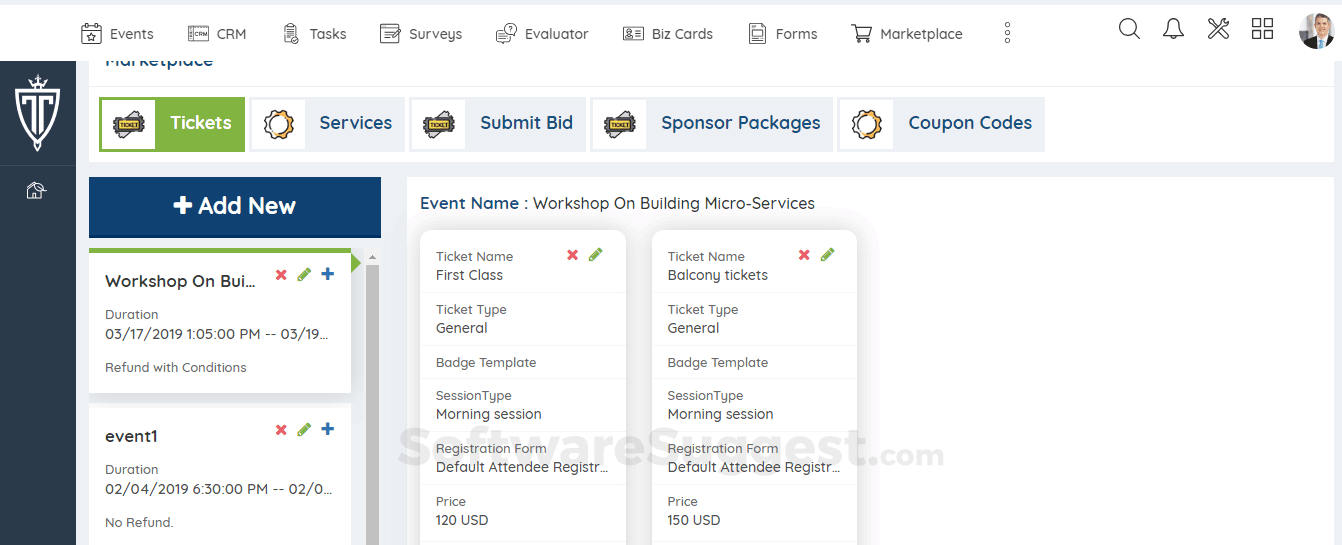The image size is (1342, 545).
Task: Switch to the Coupon Codes tab
Action: (x=941, y=124)
